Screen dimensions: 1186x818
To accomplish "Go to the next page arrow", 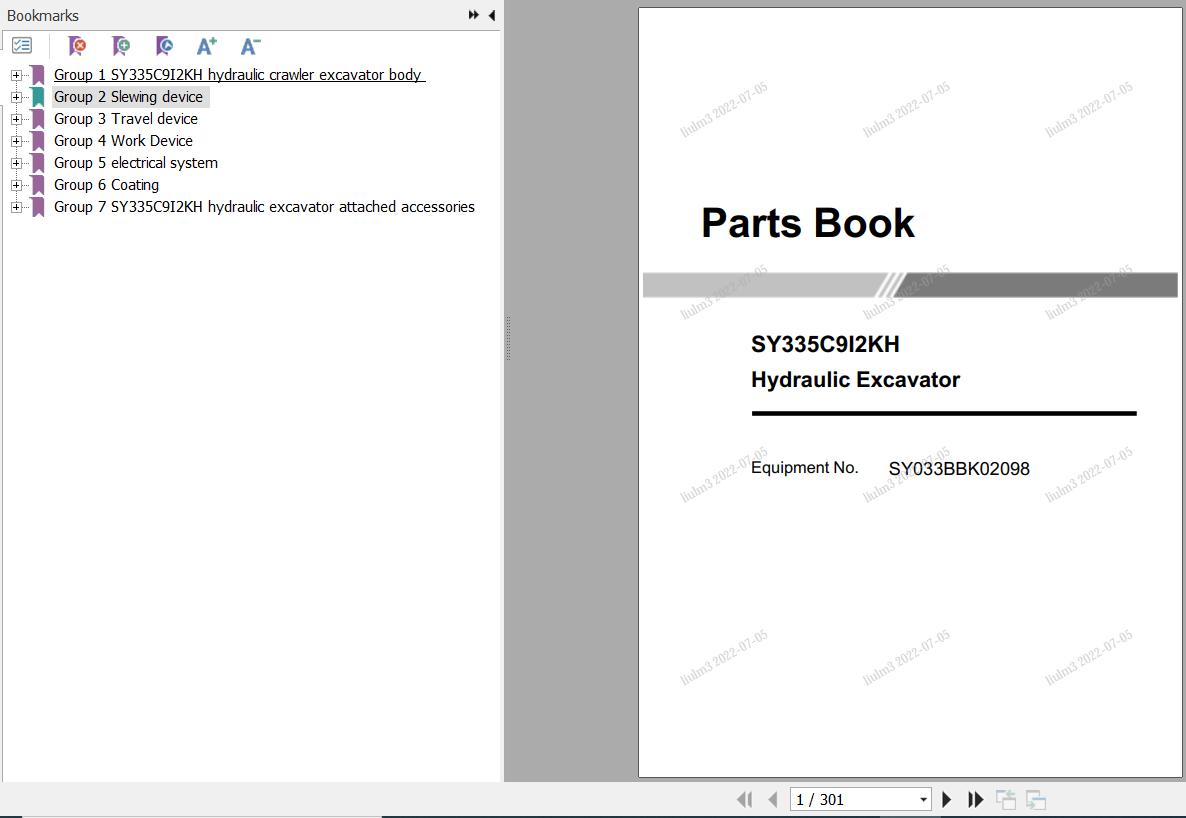I will (947, 799).
